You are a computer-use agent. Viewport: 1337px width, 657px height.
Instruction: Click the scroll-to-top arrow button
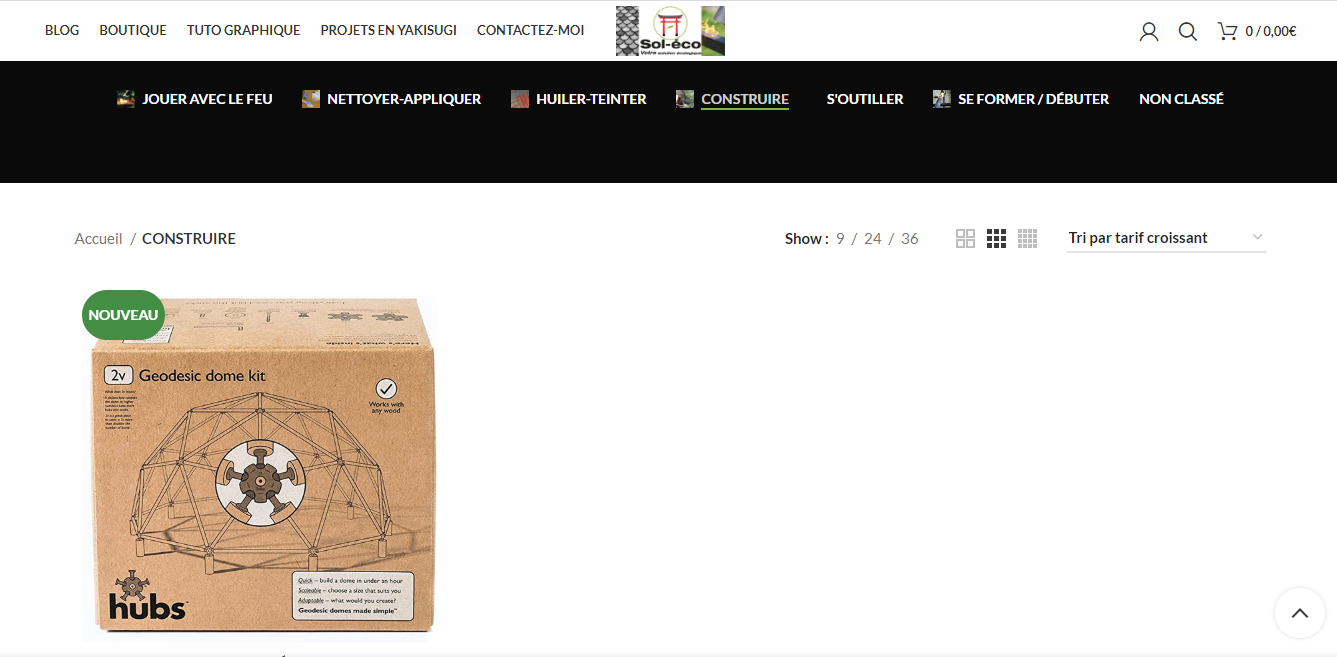click(x=1299, y=613)
